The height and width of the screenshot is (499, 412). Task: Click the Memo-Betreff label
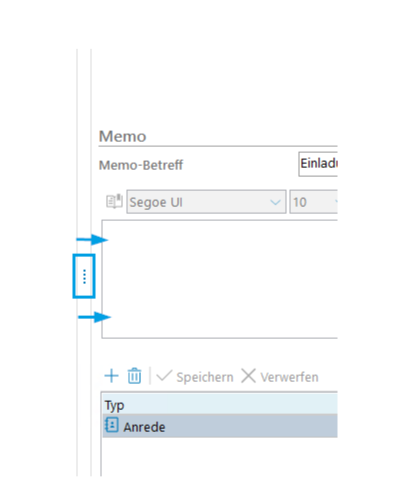pos(141,165)
